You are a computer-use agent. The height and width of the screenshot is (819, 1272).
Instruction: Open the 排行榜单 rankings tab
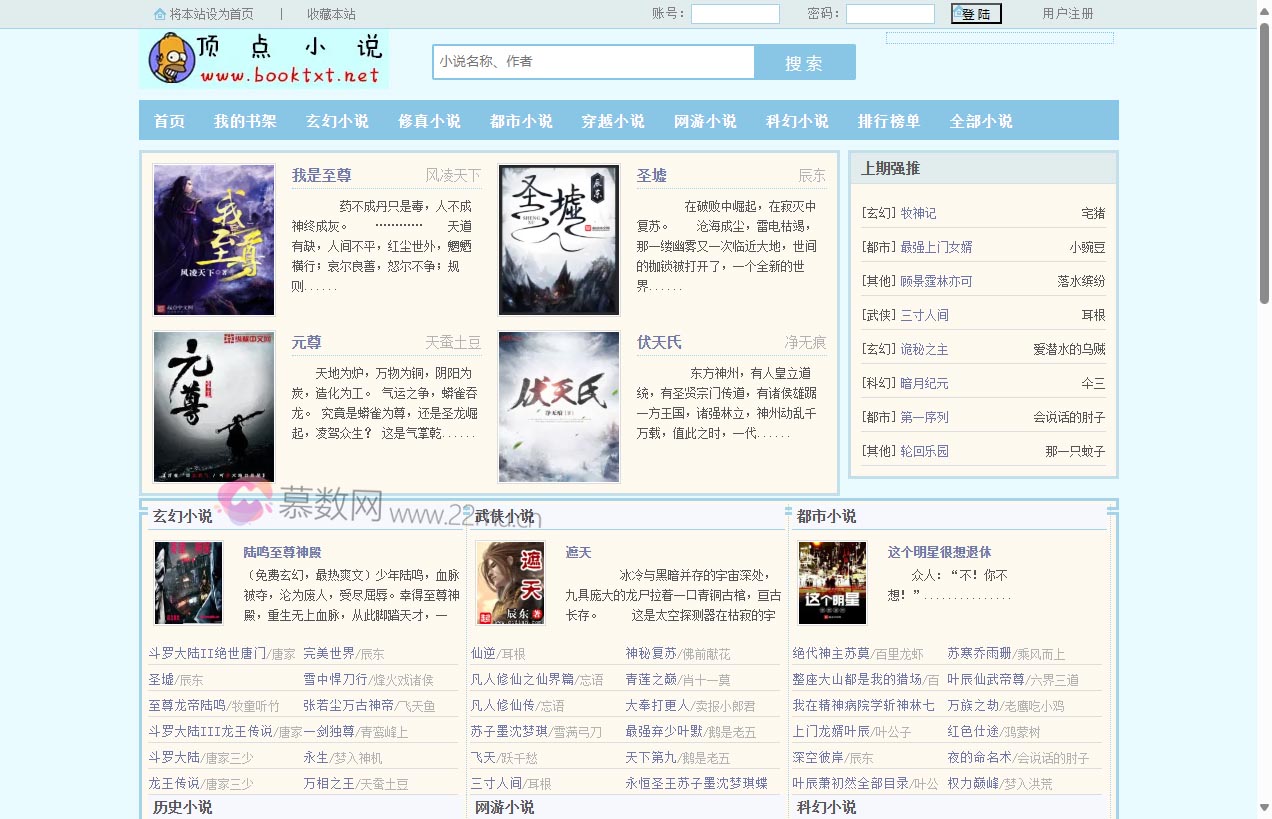pos(887,120)
